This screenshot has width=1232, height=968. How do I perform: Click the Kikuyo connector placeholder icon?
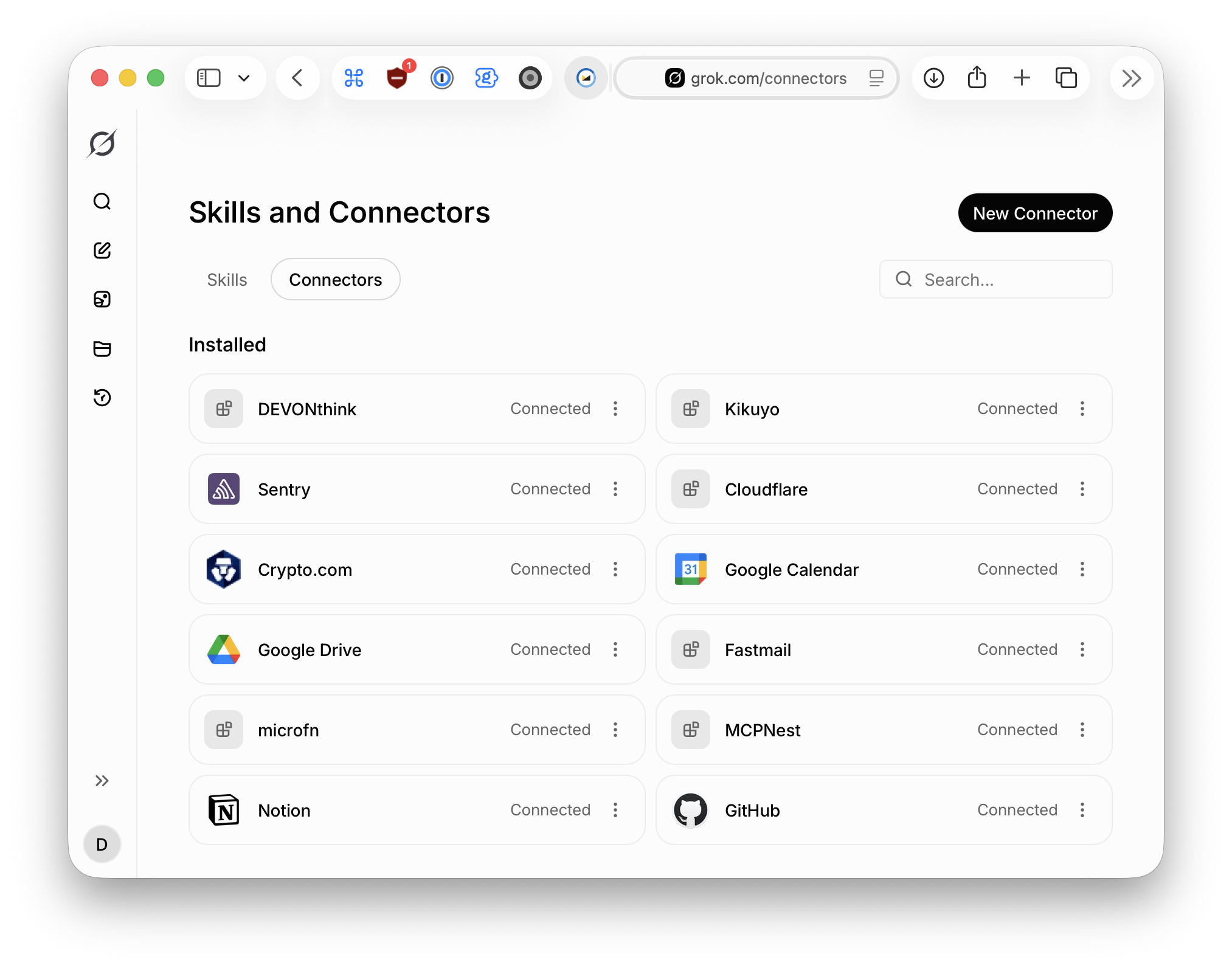[691, 409]
